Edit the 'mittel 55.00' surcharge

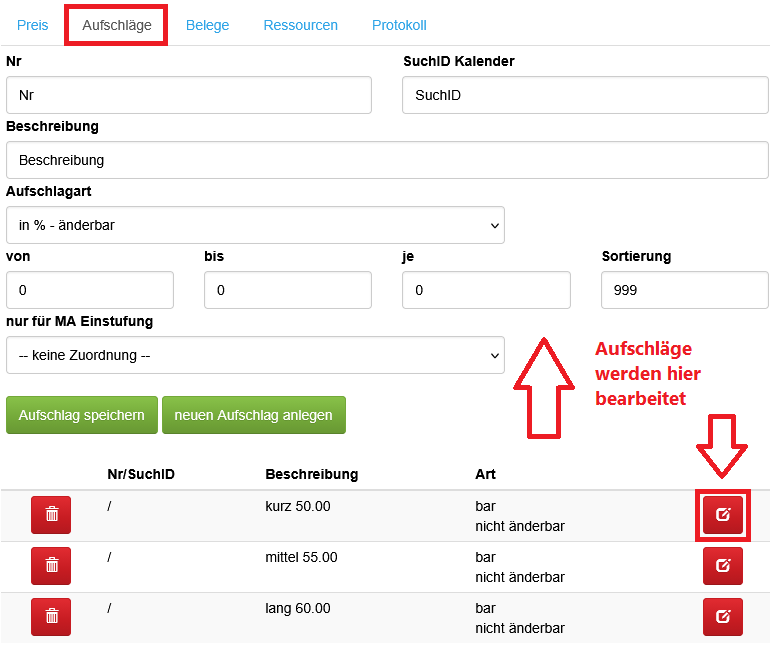click(x=723, y=565)
